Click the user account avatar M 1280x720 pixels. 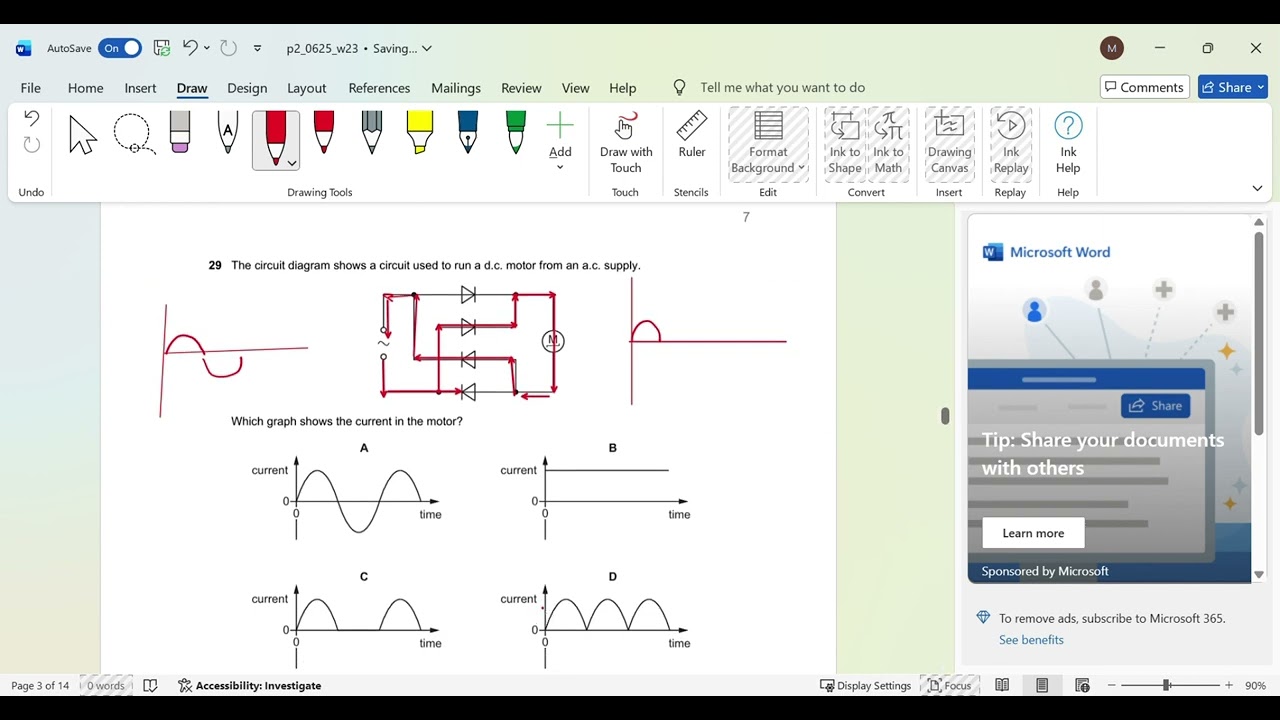tap(1111, 48)
